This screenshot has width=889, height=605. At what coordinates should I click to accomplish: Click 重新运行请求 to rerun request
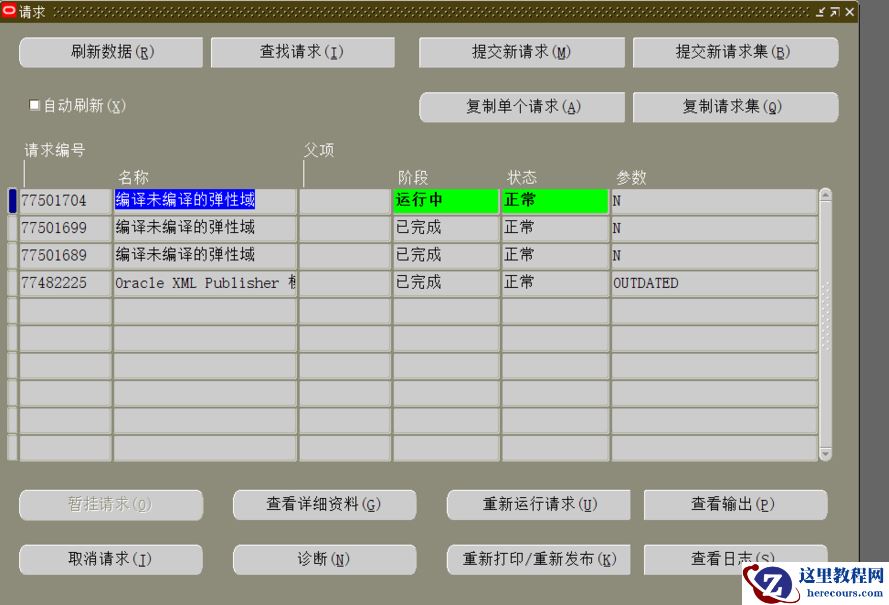pos(539,505)
